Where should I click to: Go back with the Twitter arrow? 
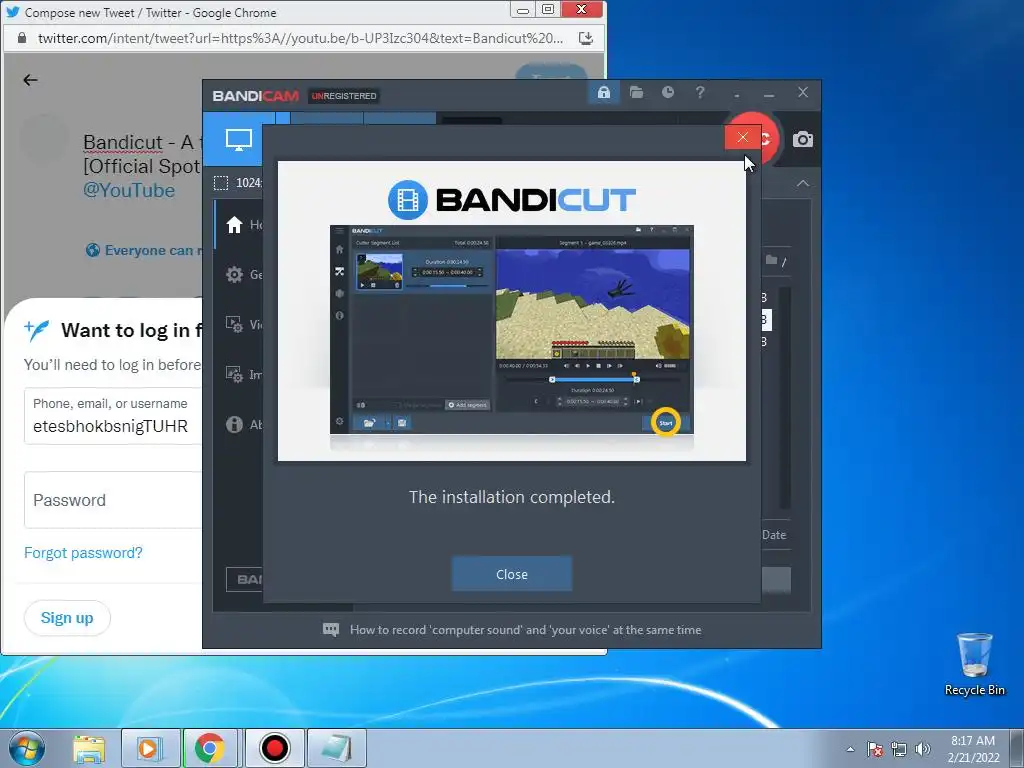pyautogui.click(x=30, y=80)
